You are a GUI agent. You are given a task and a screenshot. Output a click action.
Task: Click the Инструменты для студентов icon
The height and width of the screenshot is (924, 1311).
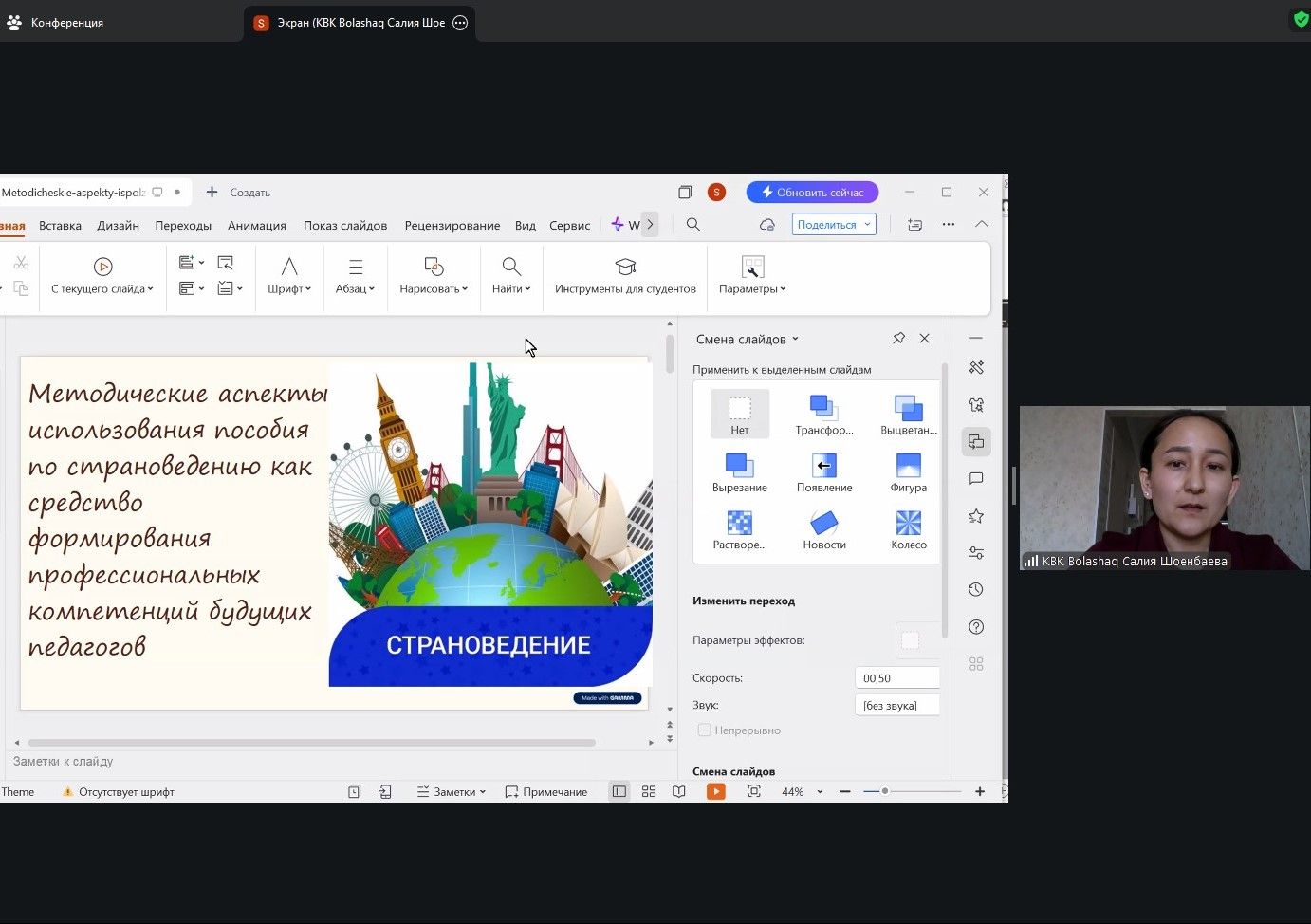point(625,267)
